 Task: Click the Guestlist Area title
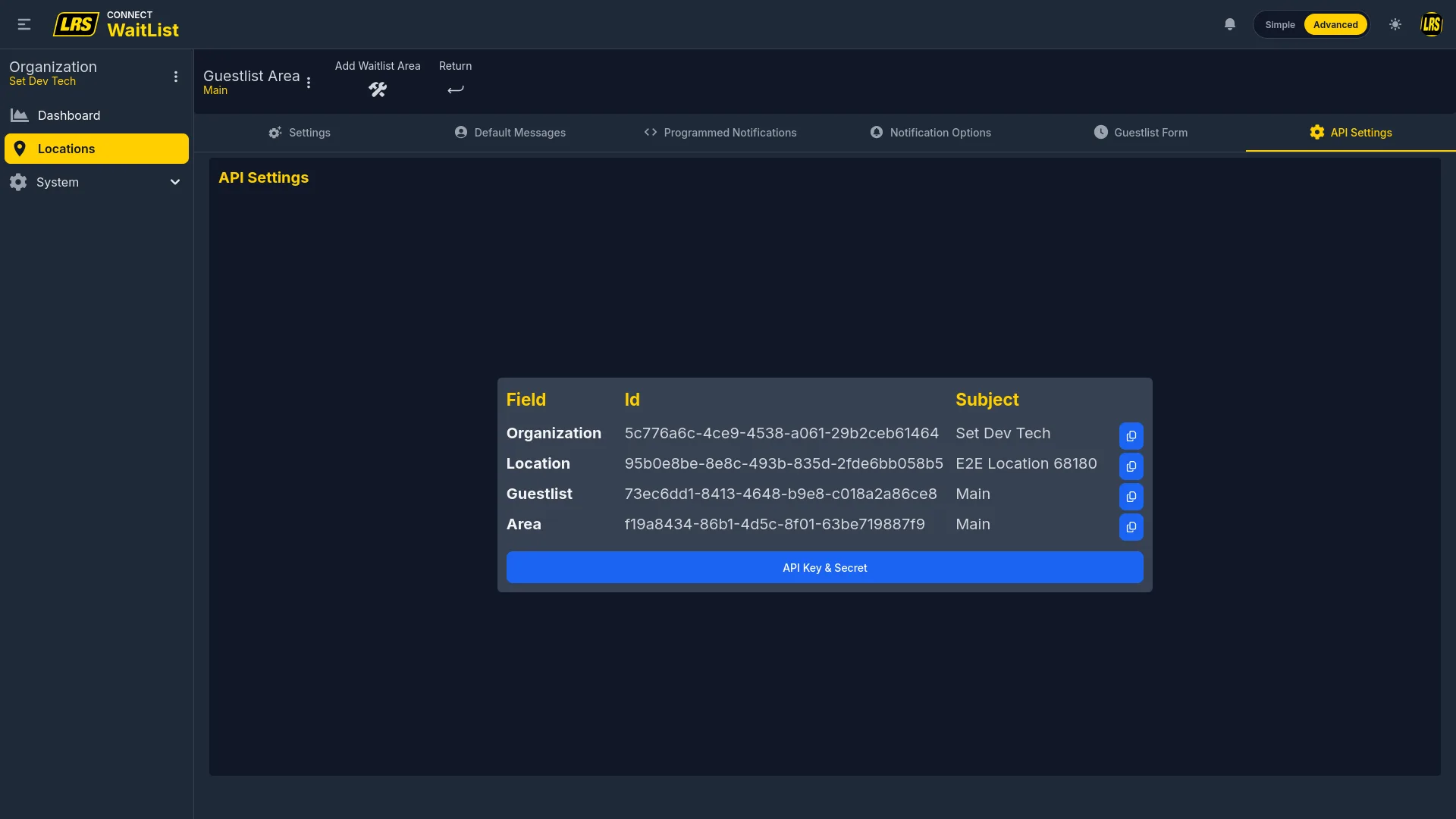pos(251,76)
